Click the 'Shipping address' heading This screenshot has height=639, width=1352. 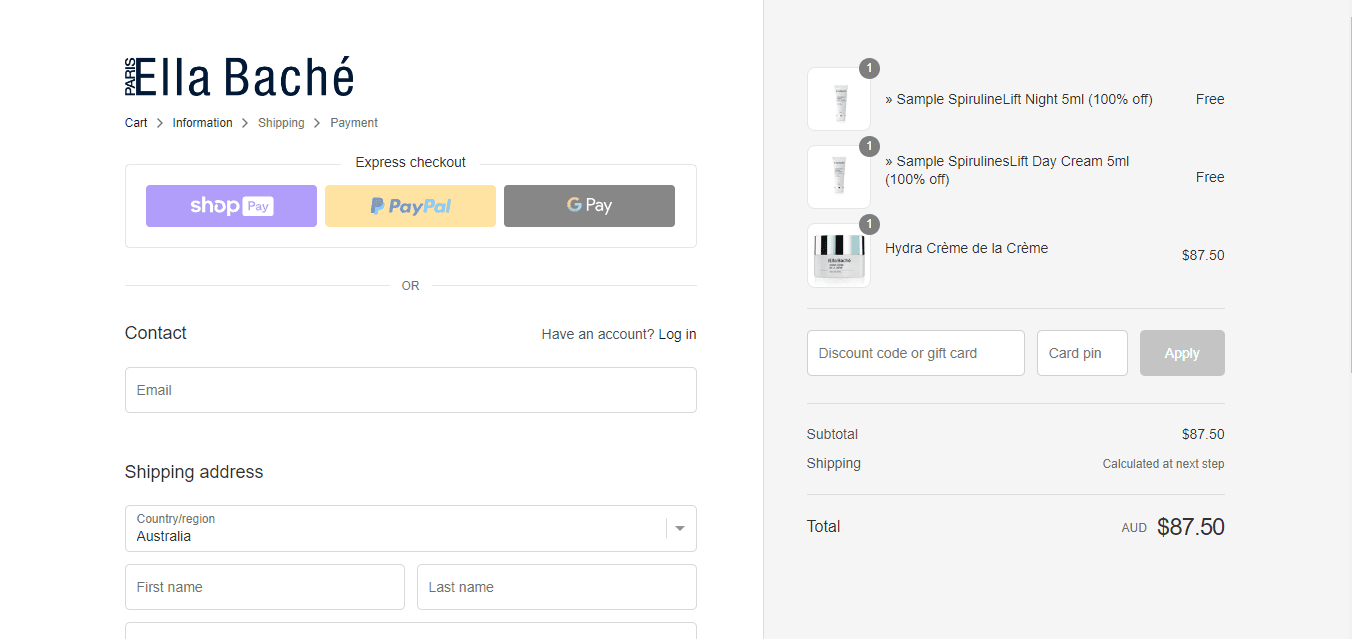[194, 472]
